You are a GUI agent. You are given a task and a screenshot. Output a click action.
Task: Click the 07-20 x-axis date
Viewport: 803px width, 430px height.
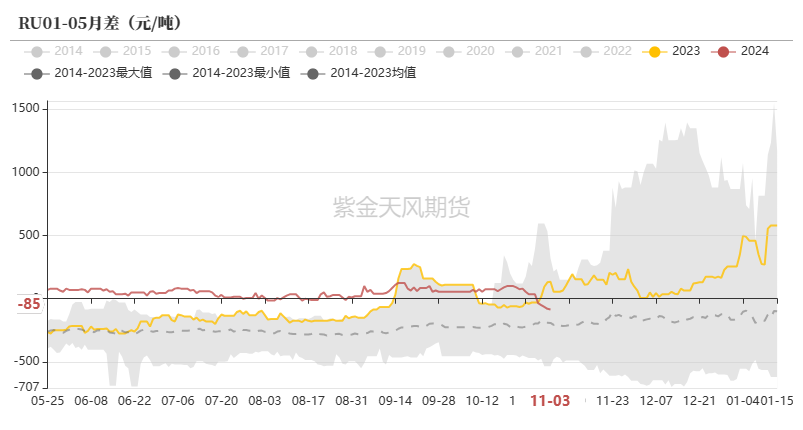click(221, 401)
